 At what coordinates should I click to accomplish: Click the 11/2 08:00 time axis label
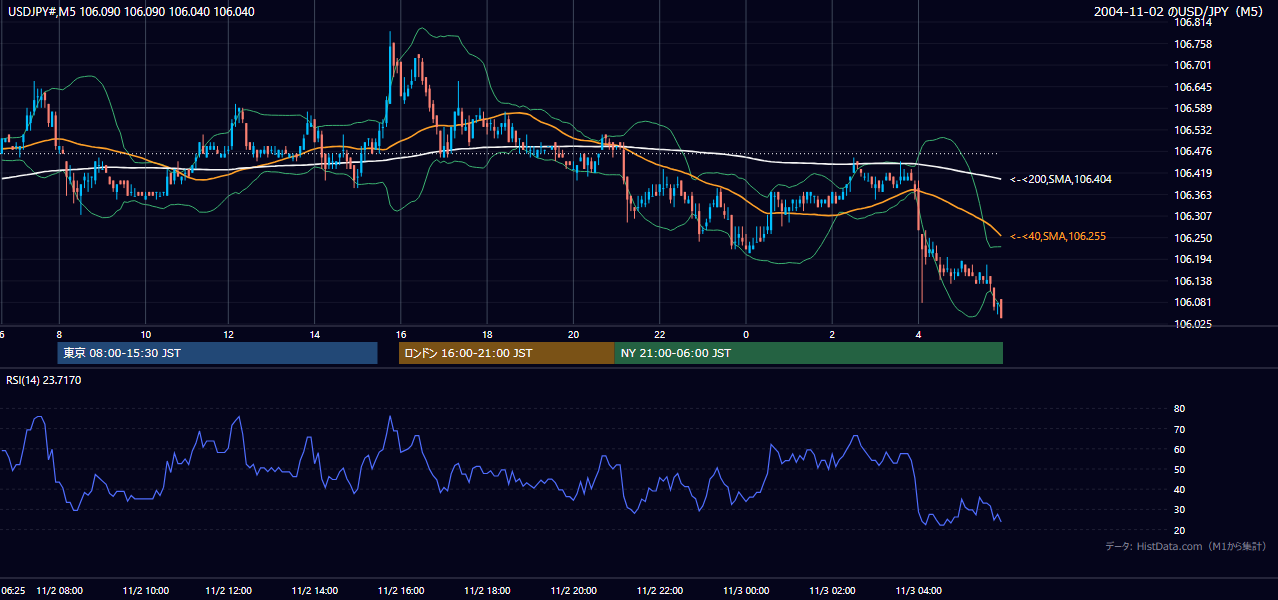(x=59, y=590)
